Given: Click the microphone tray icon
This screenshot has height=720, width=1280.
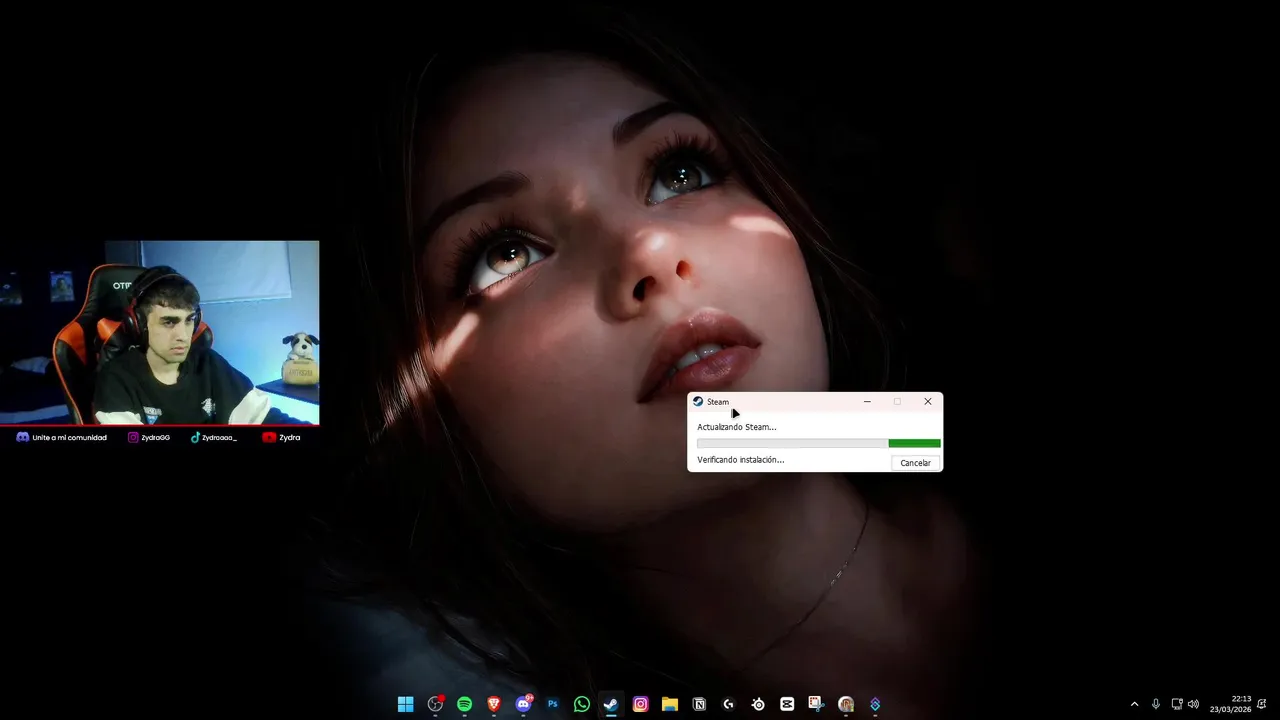Looking at the screenshot, I should click(x=1156, y=704).
